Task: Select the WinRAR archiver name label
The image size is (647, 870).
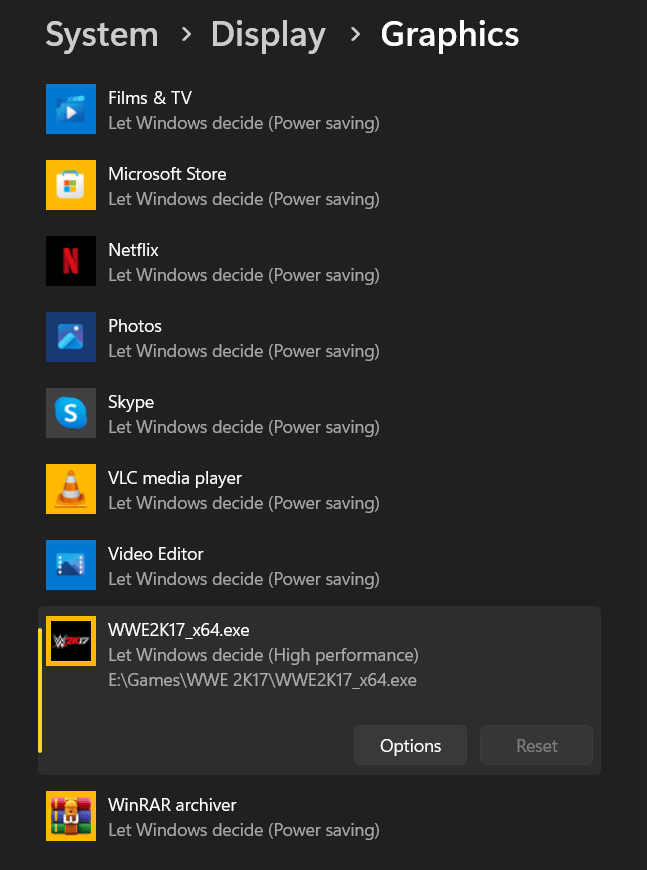Action: [x=172, y=805]
